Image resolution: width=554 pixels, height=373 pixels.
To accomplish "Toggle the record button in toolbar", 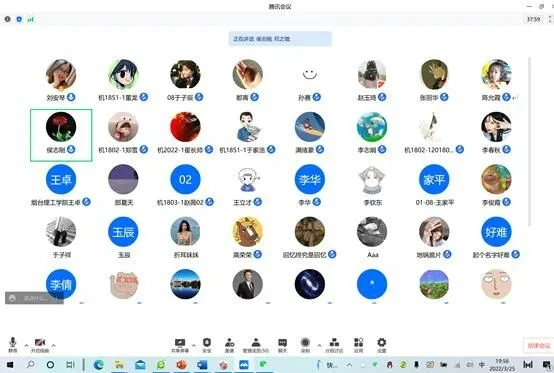I will point(305,345).
